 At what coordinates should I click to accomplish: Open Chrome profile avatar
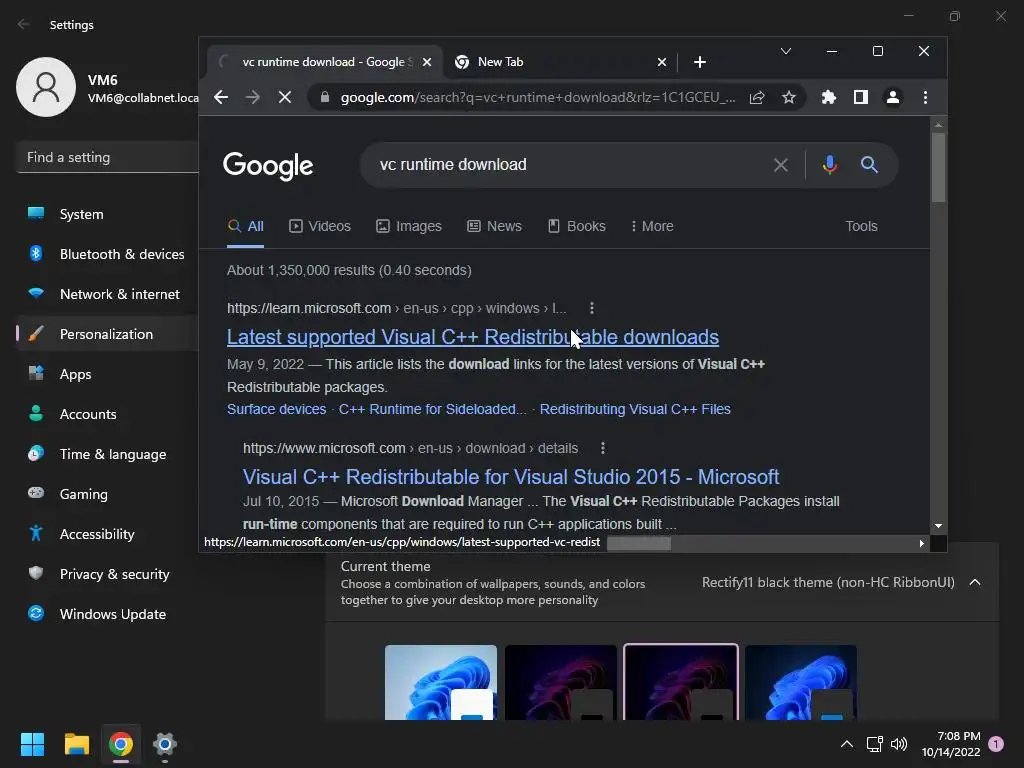pos(893,97)
